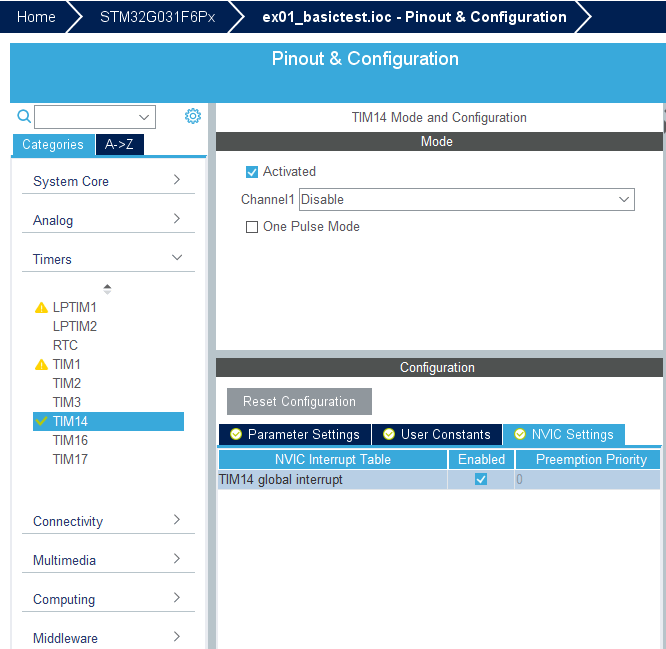The height and width of the screenshot is (649, 666).
Task: Click the LPTIM1 warning triangle icon
Action: tap(41, 308)
